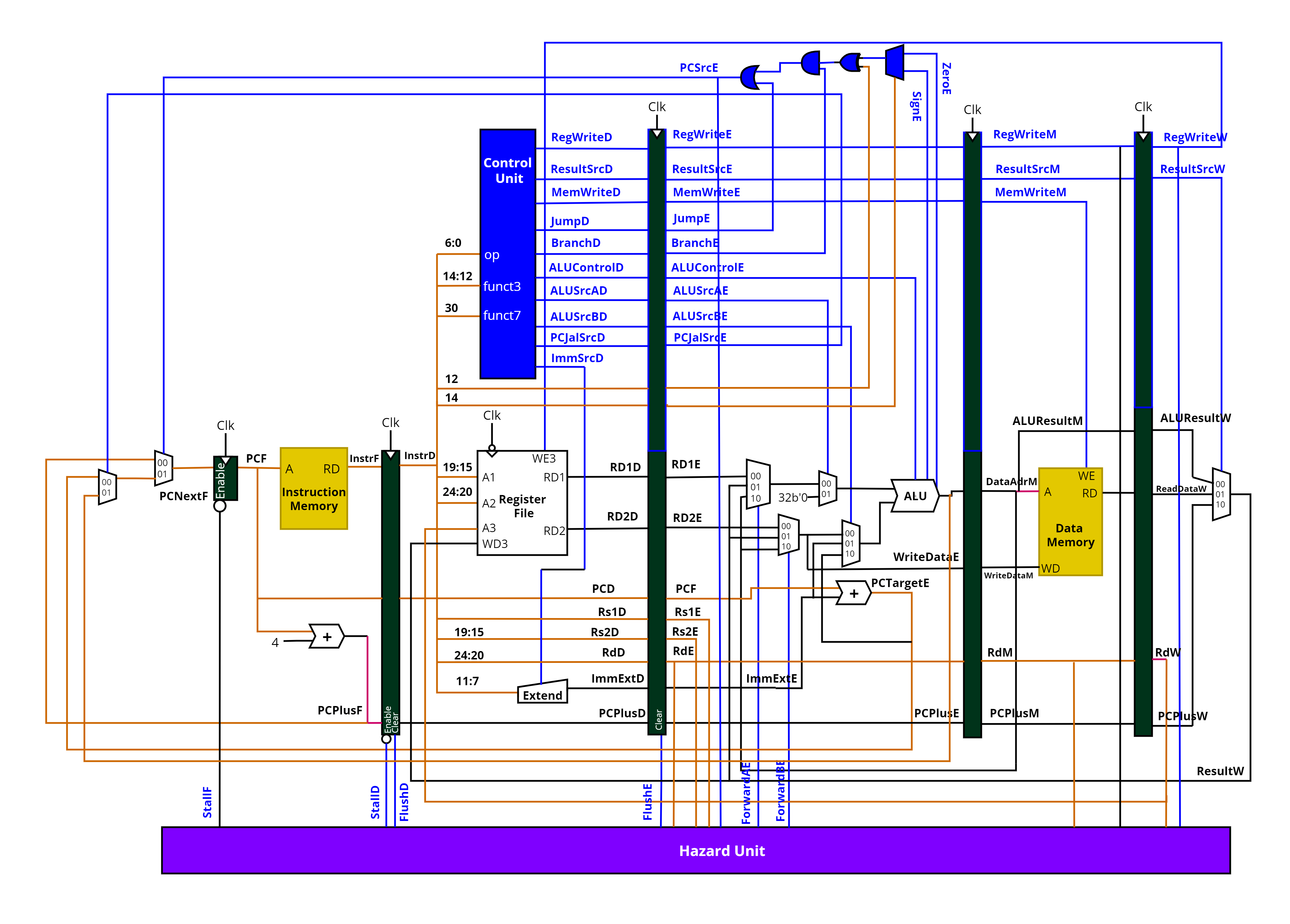Select the two-input mux beside 32b'0
Image resolution: width=1290 pixels, height=924 pixels.
pos(828,488)
